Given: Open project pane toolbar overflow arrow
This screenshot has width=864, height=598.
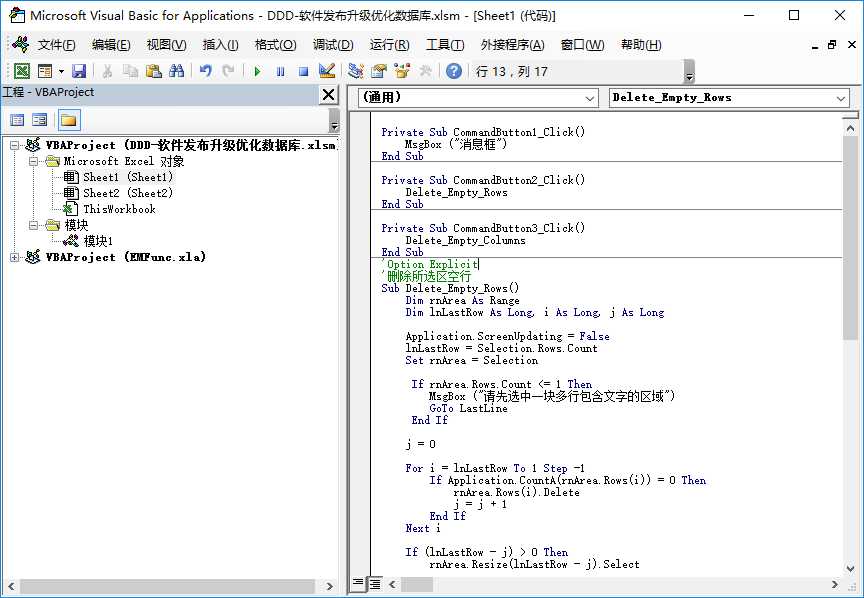Looking at the screenshot, I should 334,120.
